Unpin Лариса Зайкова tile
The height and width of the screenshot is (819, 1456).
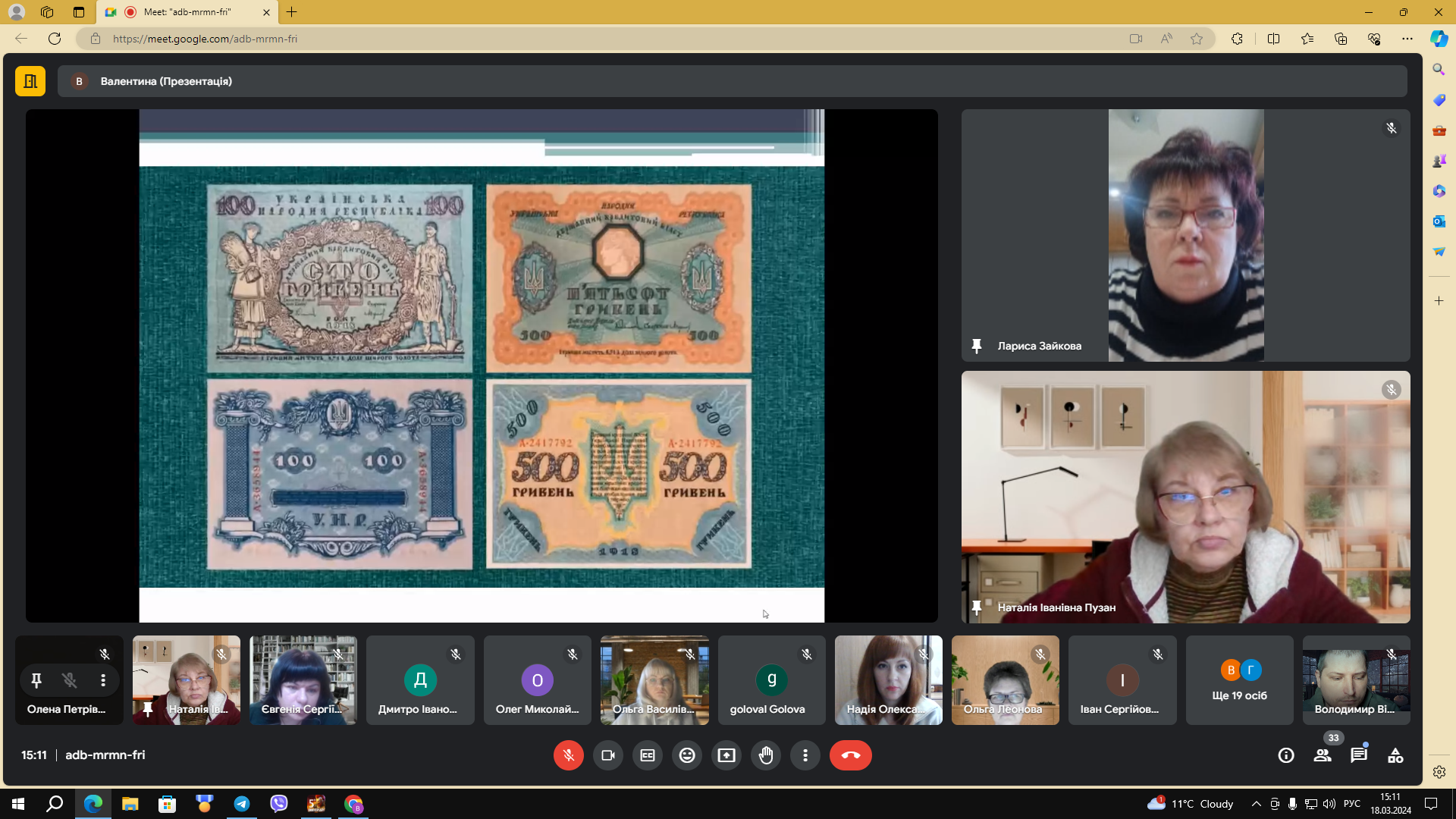coord(977,346)
